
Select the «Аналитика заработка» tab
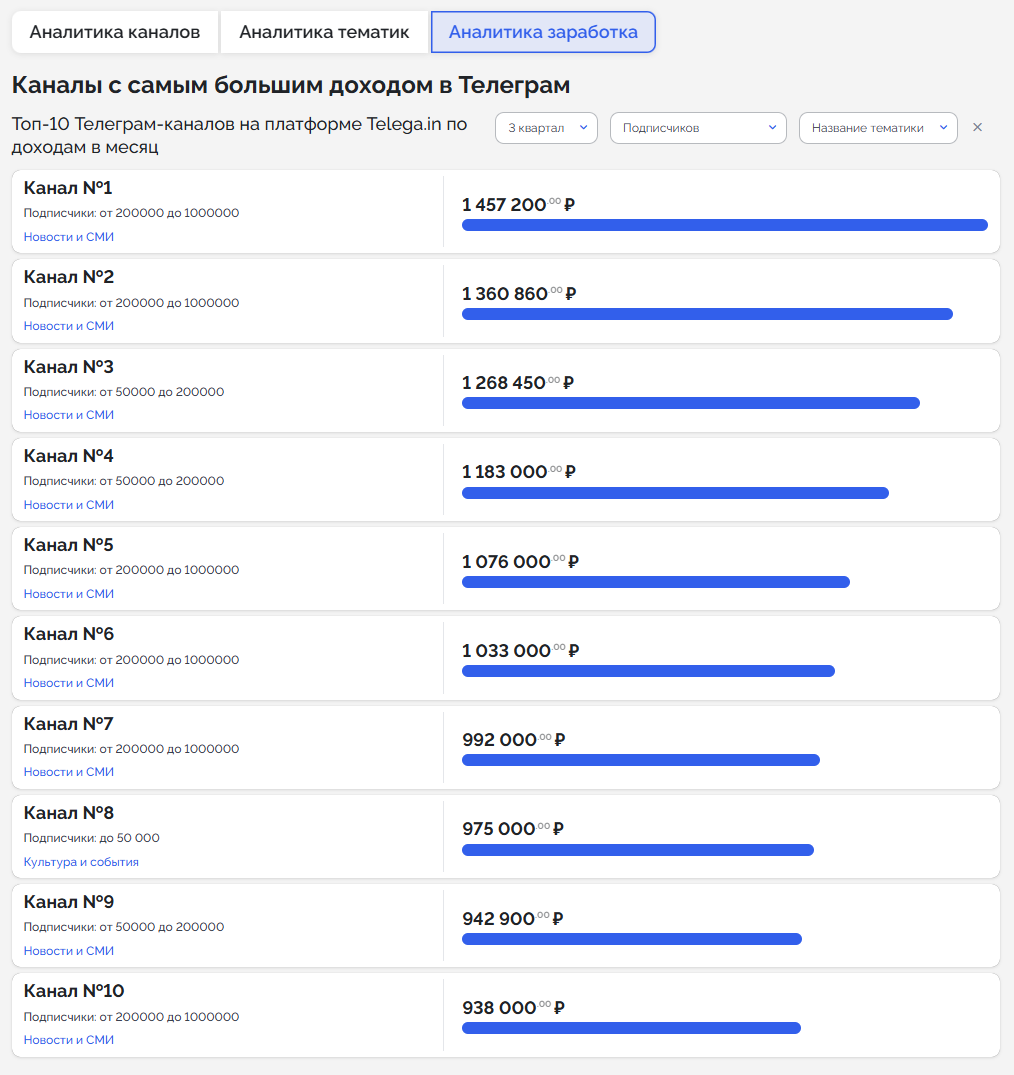click(x=543, y=32)
